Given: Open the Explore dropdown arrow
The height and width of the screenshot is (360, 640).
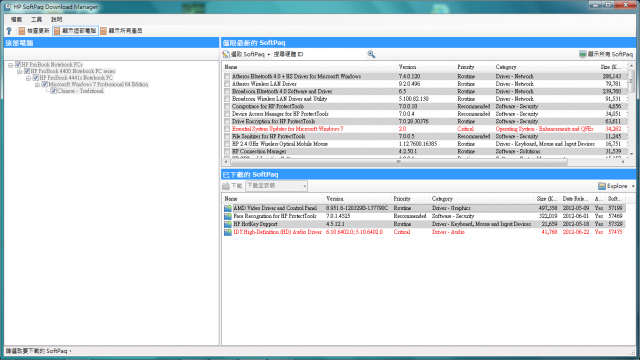Looking at the screenshot, I should [633, 186].
